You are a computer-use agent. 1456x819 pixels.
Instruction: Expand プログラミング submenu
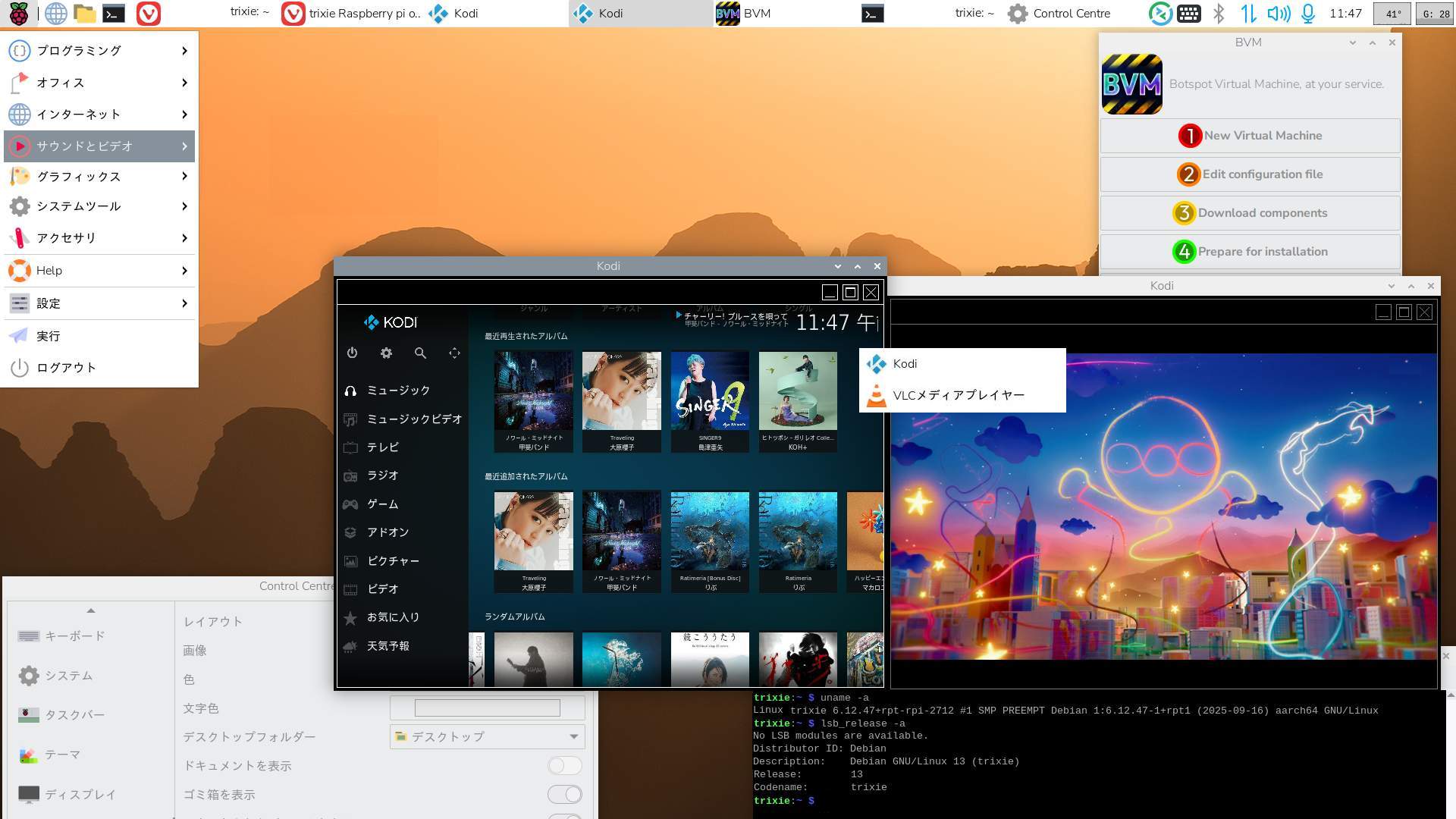tap(99, 51)
